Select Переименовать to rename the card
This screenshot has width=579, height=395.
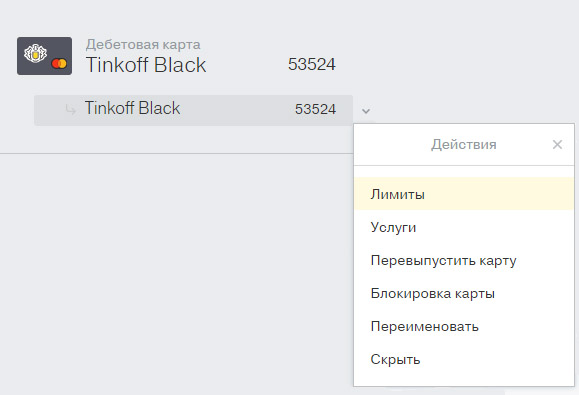click(x=464, y=326)
